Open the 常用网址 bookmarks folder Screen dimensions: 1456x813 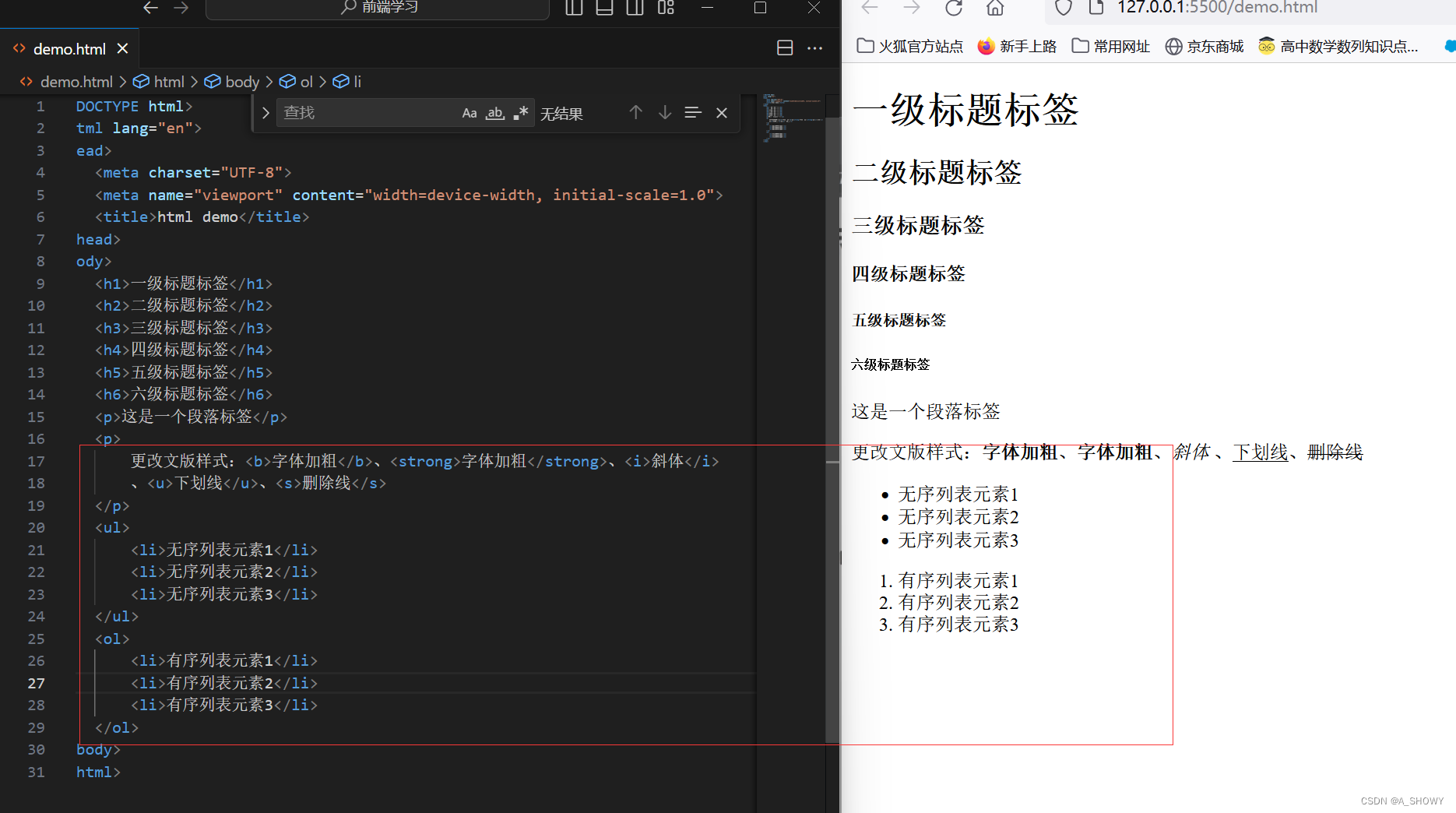click(1113, 46)
